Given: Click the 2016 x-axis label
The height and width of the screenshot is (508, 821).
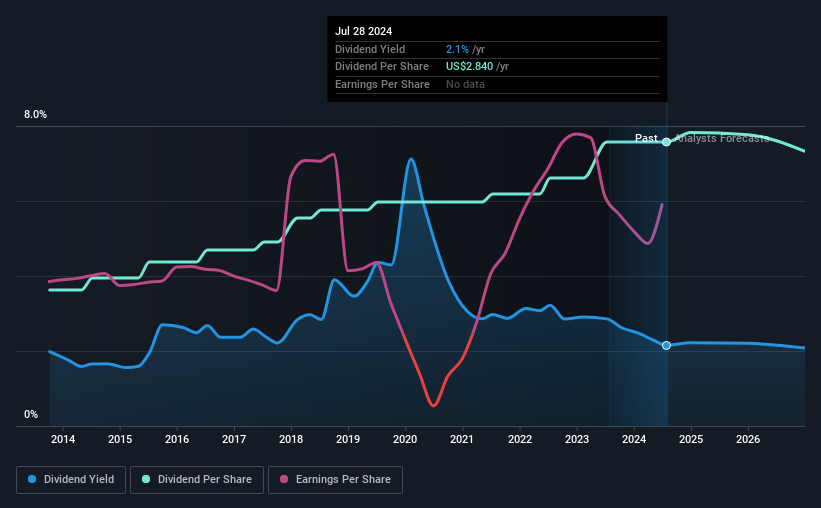Looking at the screenshot, I should point(177,439).
